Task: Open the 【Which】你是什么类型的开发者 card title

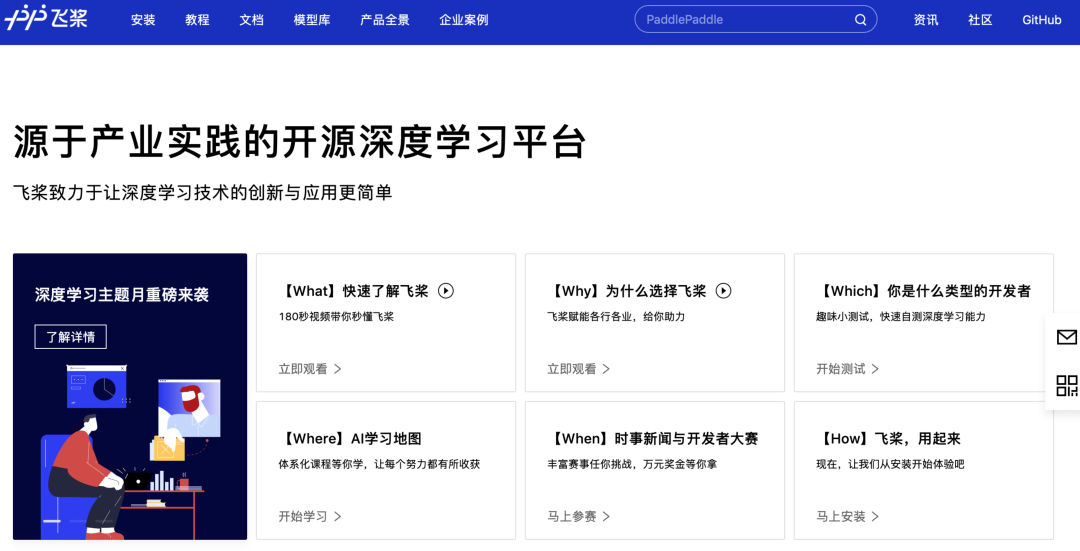Action: coord(924,291)
